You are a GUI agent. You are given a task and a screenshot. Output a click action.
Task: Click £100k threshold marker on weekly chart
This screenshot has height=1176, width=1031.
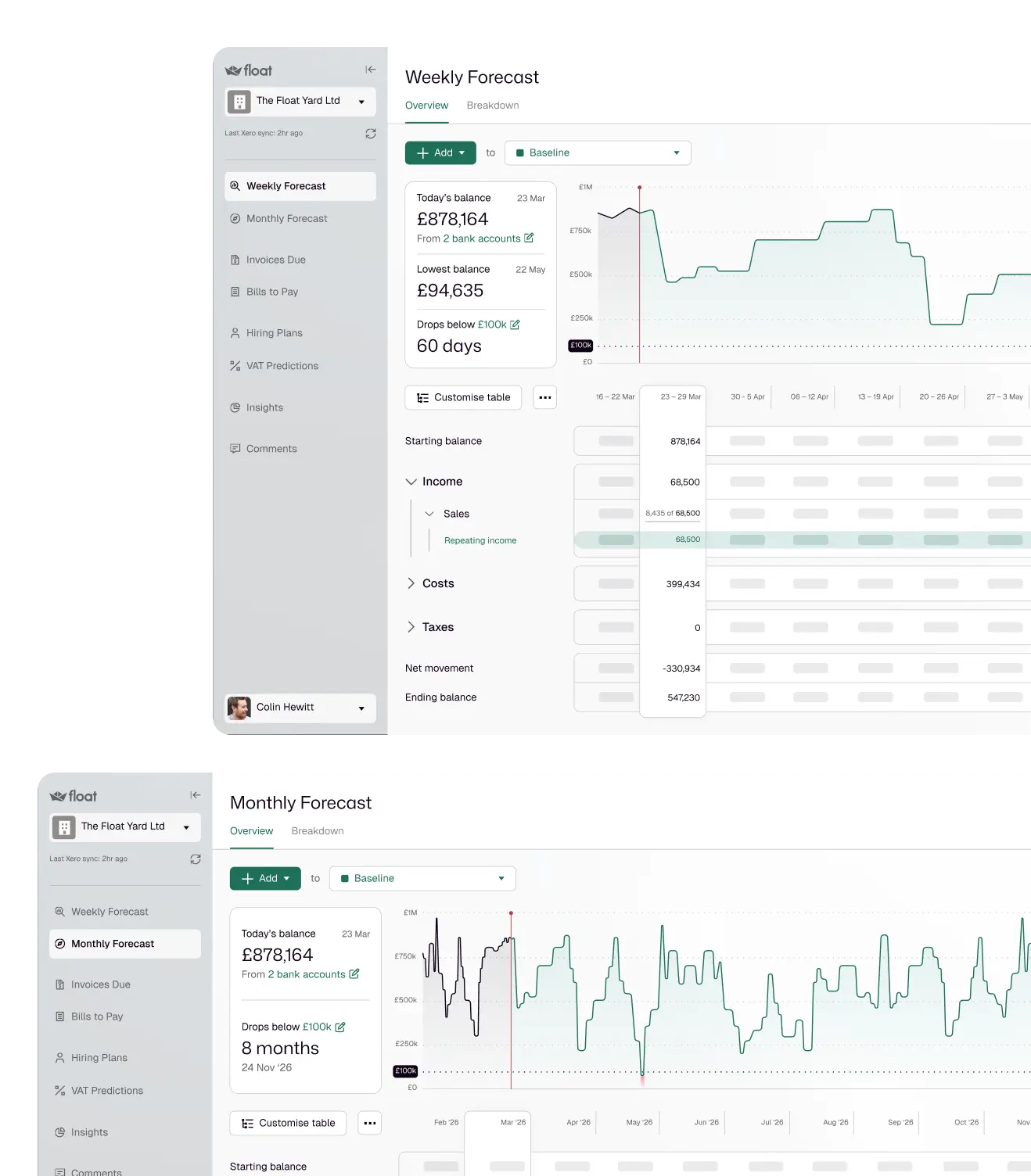coord(580,346)
